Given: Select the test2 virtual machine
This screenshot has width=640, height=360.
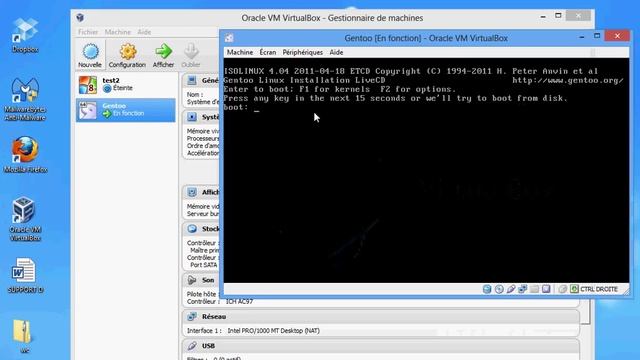Looking at the screenshot, I should click(126, 85).
